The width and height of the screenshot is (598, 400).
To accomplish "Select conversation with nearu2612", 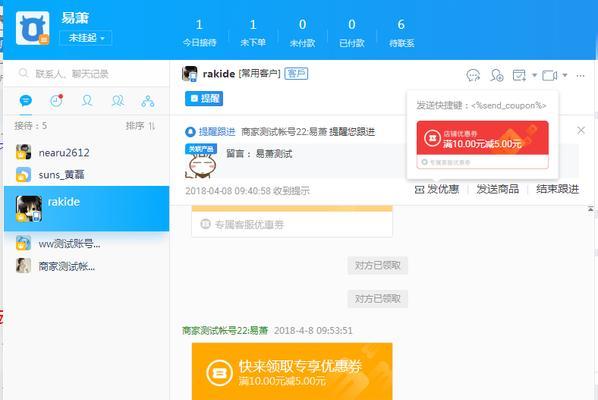I will [x=87, y=153].
